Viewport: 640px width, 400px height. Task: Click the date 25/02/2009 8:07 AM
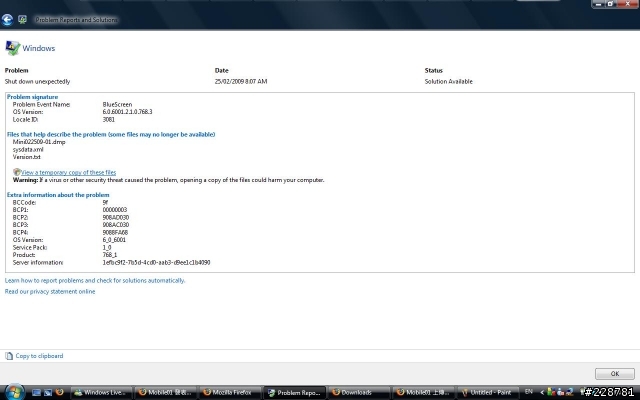(241, 82)
